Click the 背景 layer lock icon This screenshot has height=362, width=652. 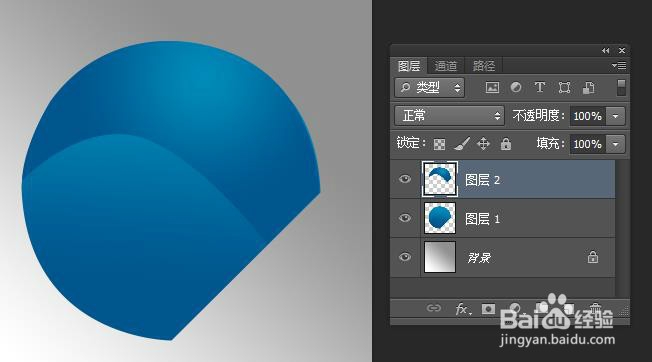tap(593, 257)
